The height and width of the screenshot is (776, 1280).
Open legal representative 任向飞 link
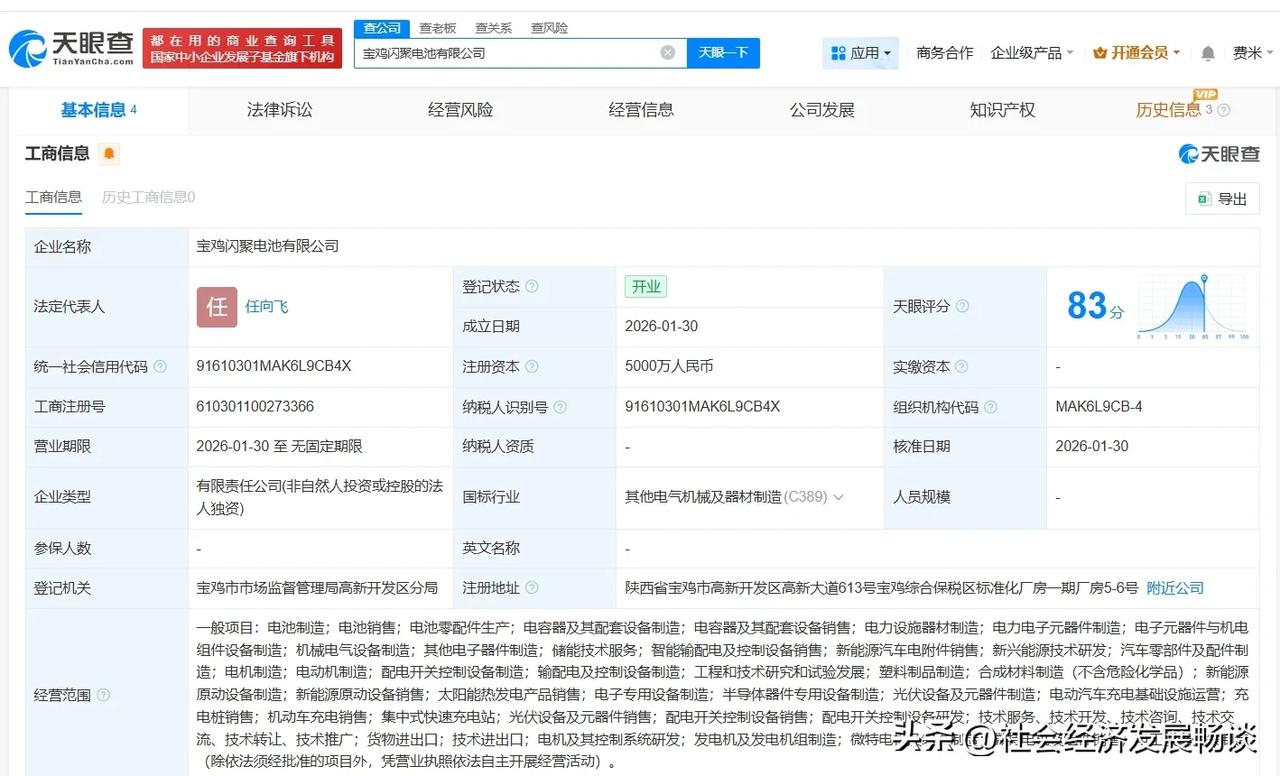pos(267,307)
